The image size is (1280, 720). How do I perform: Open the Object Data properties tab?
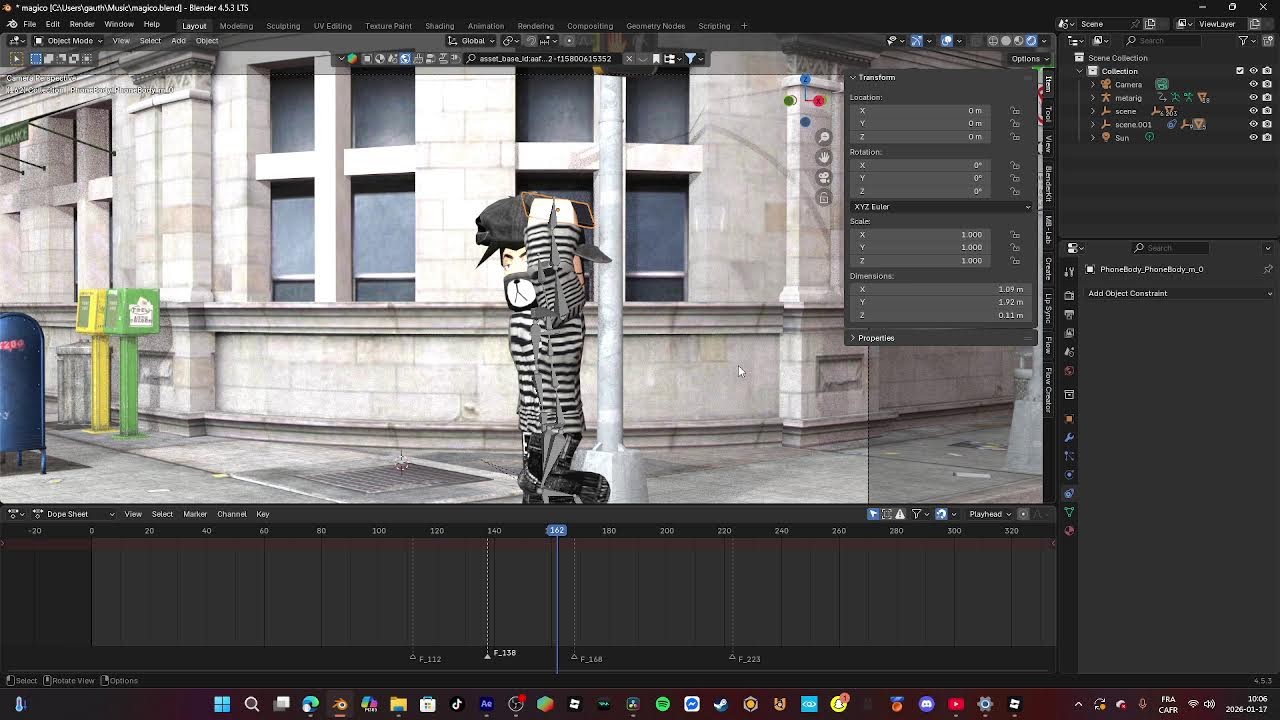[x=1069, y=512]
